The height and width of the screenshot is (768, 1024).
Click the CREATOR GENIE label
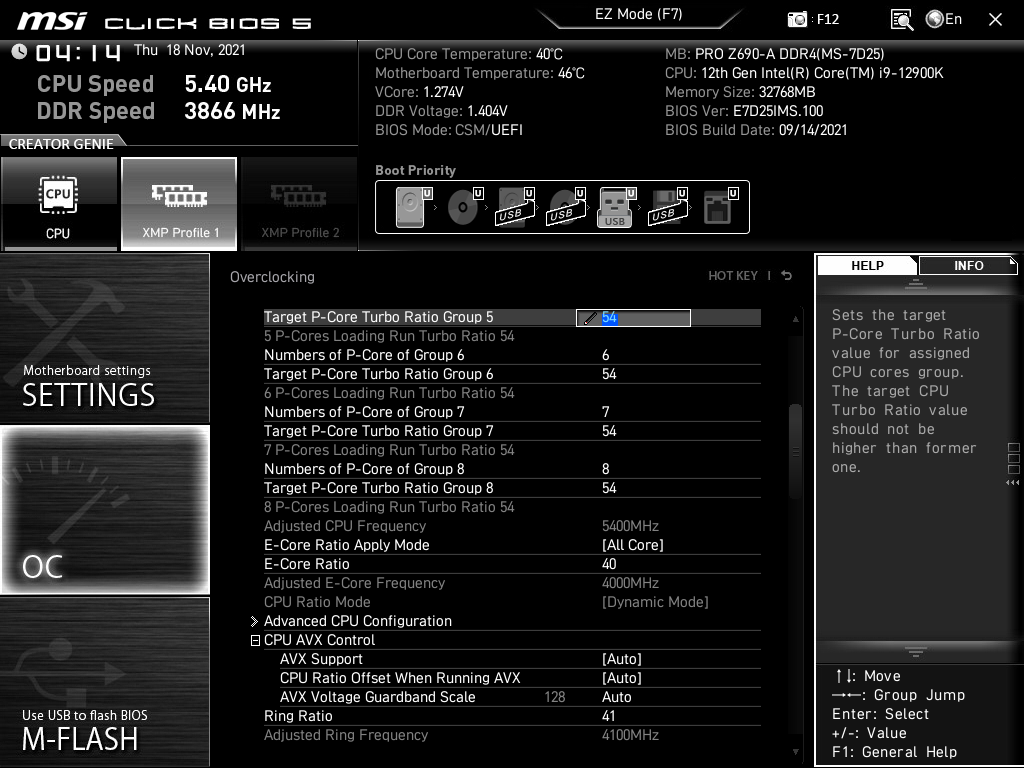pyautogui.click(x=61, y=144)
